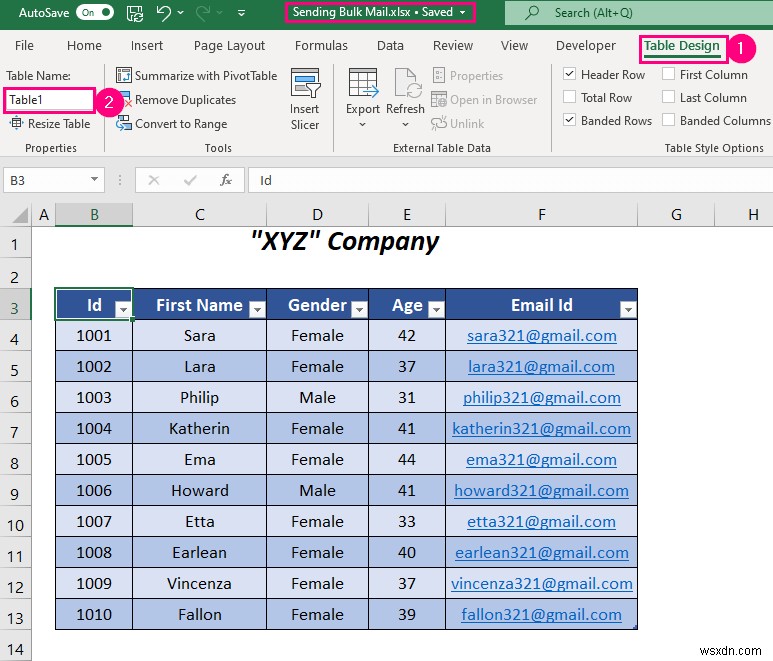Click the Undo arrow icon
773x661 pixels.
(x=164, y=13)
